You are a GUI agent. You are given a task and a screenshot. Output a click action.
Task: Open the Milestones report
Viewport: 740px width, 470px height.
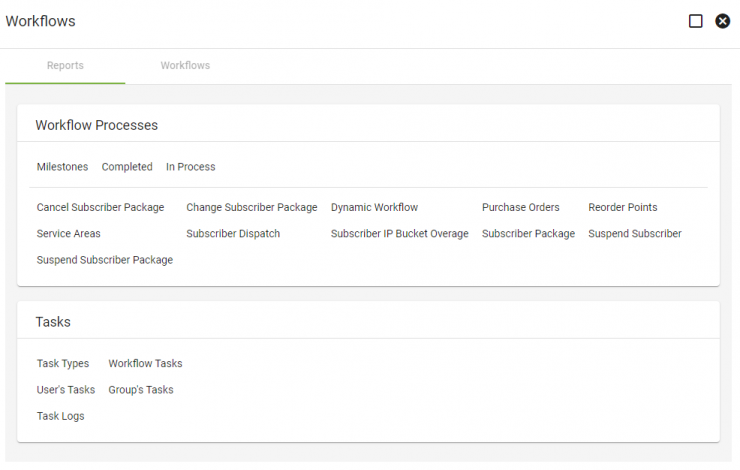click(x=62, y=167)
